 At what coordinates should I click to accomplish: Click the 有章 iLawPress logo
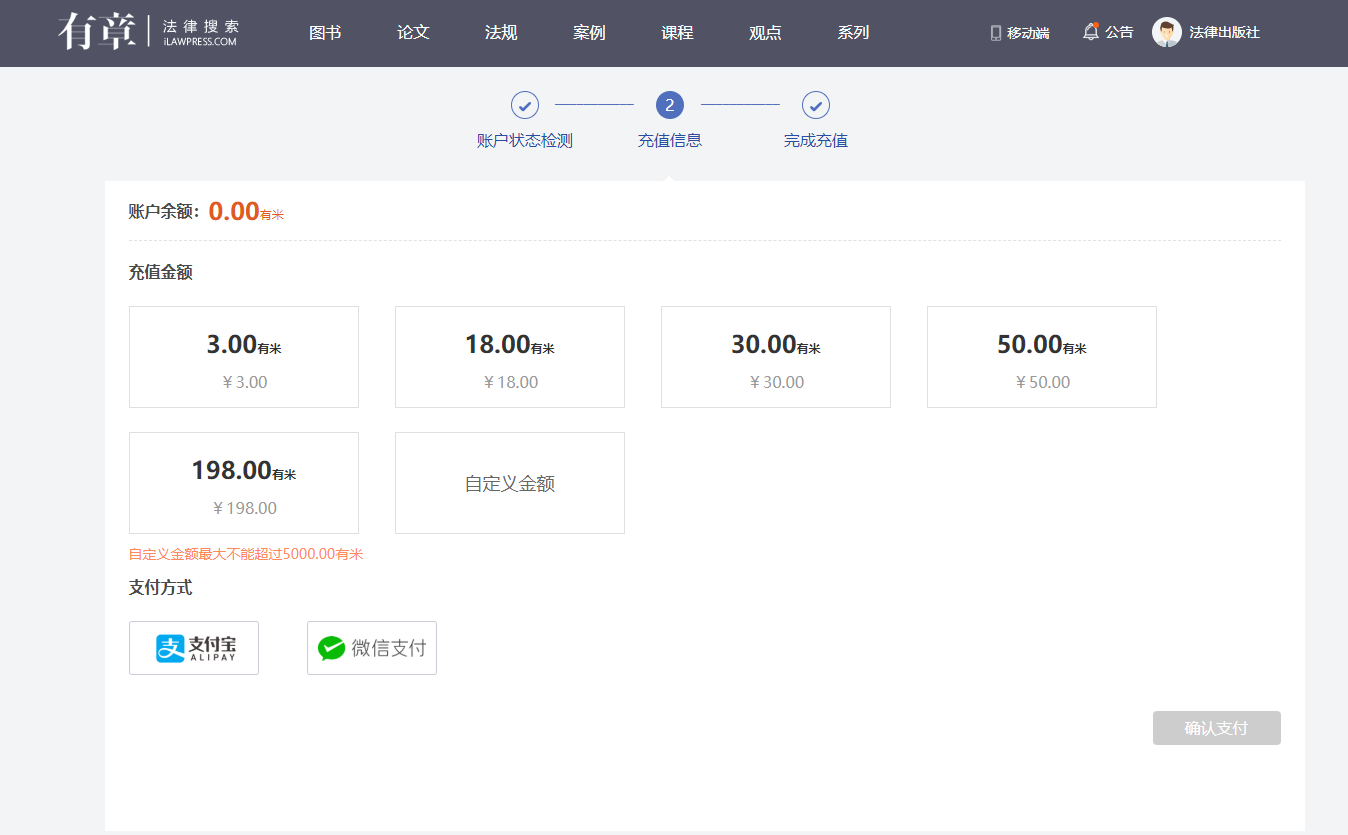(x=148, y=32)
